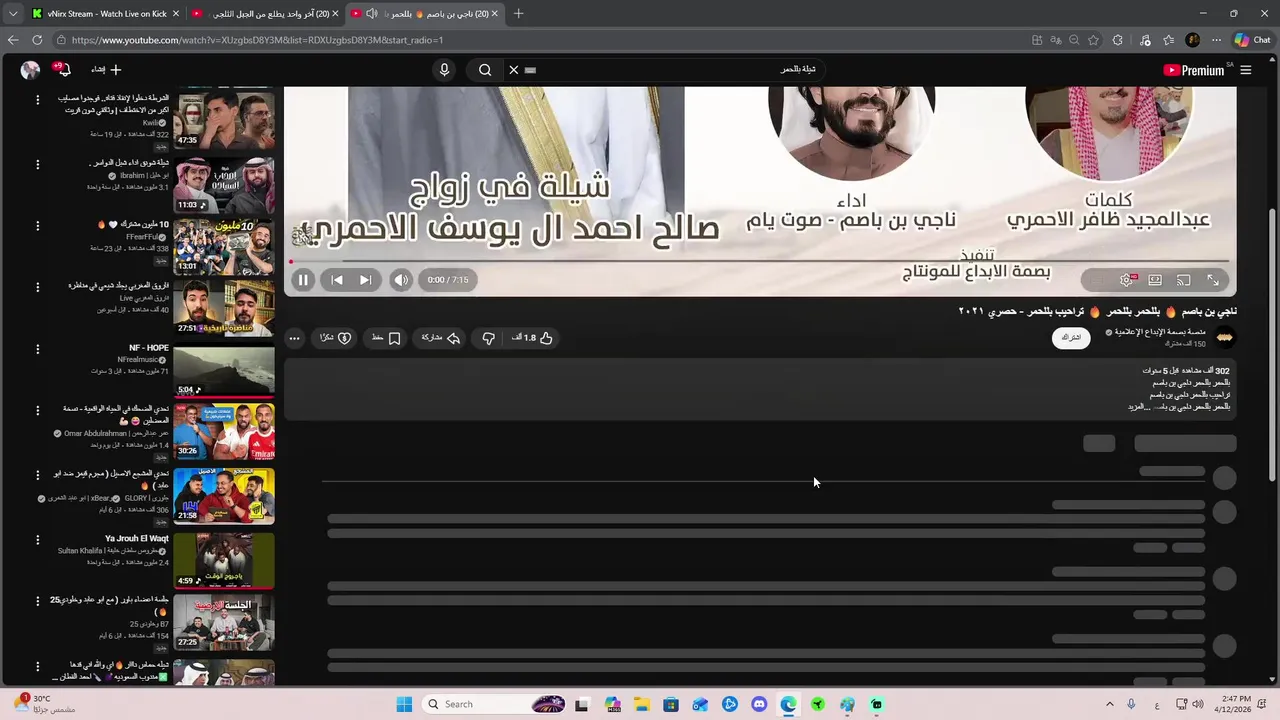
Task: Open the 27:25 duration video thumbnail
Action: [x=224, y=623]
